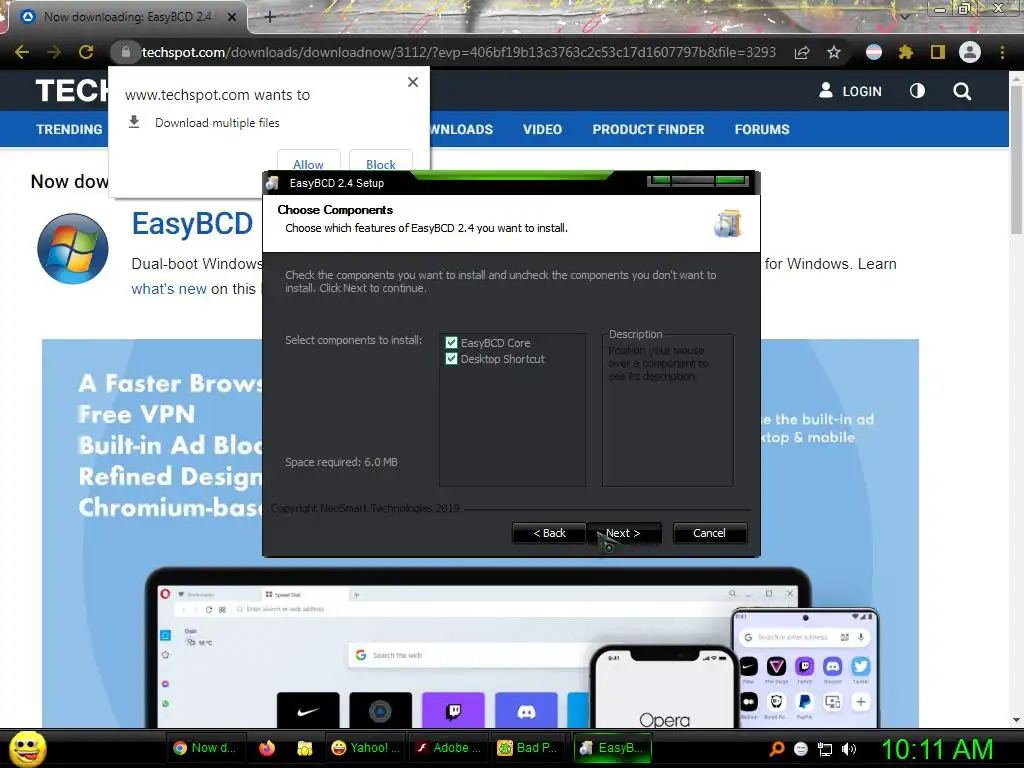This screenshot has width=1024, height=768.
Task: Toggle Chrome side panel icon
Action: tap(938, 52)
